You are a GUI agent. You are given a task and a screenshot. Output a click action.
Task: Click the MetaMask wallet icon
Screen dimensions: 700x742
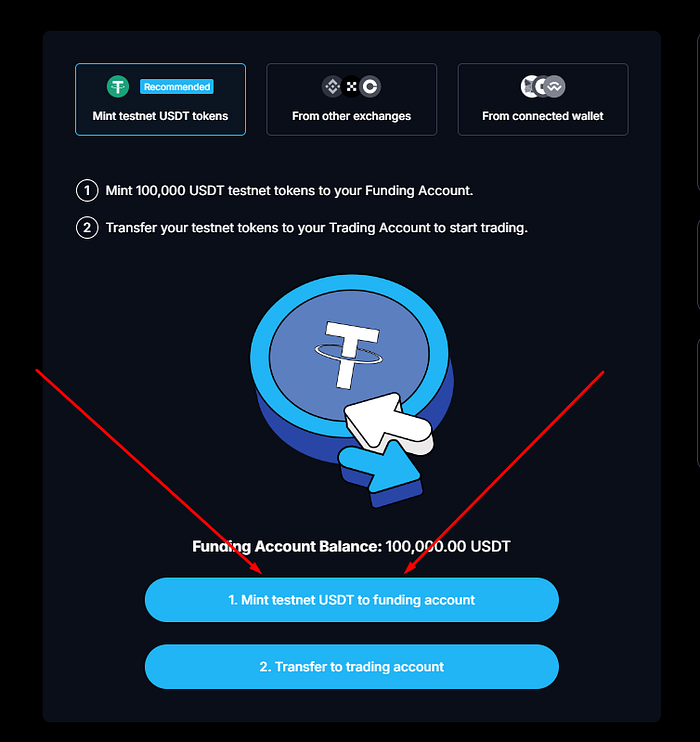[x=529, y=87]
